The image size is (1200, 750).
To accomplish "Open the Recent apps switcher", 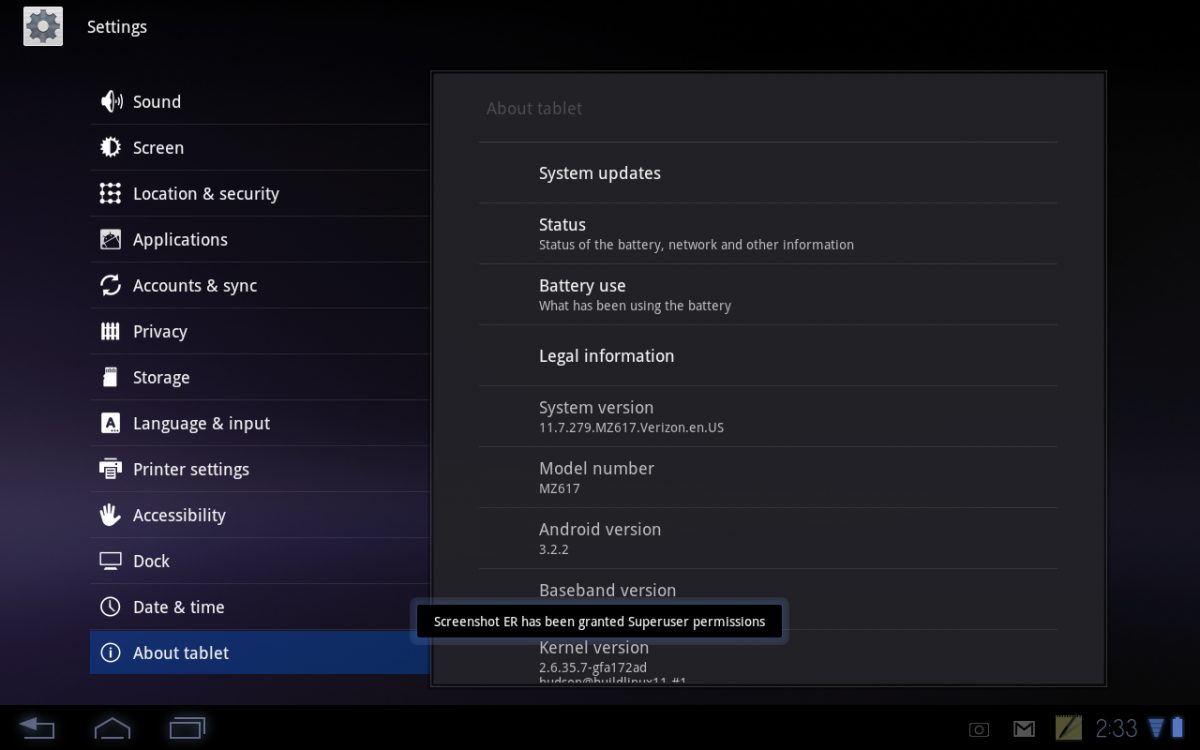I will 187,727.
